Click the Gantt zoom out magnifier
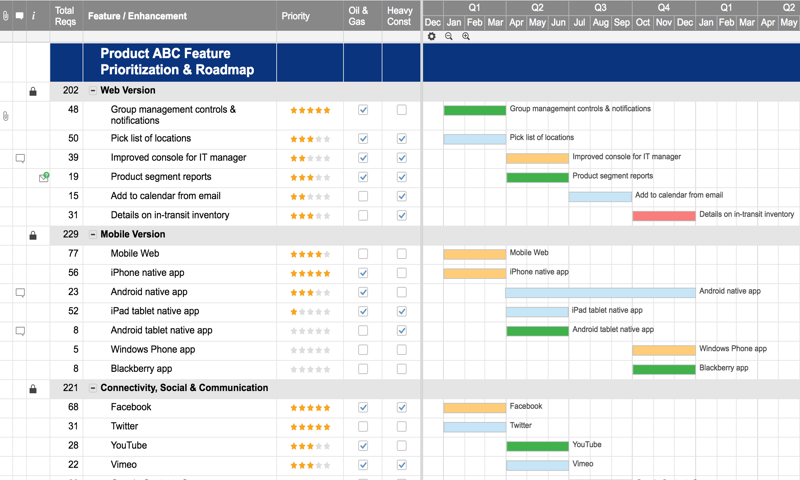 coord(449,37)
